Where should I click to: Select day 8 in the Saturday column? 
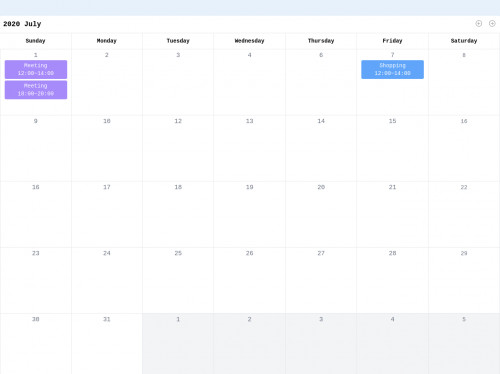coord(464,82)
